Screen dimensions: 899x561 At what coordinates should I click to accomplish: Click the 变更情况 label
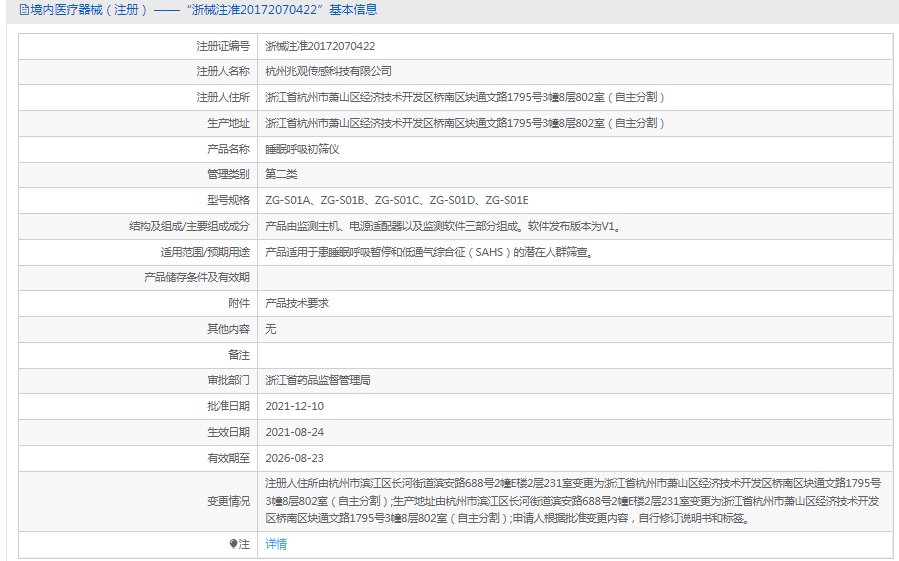(x=228, y=501)
